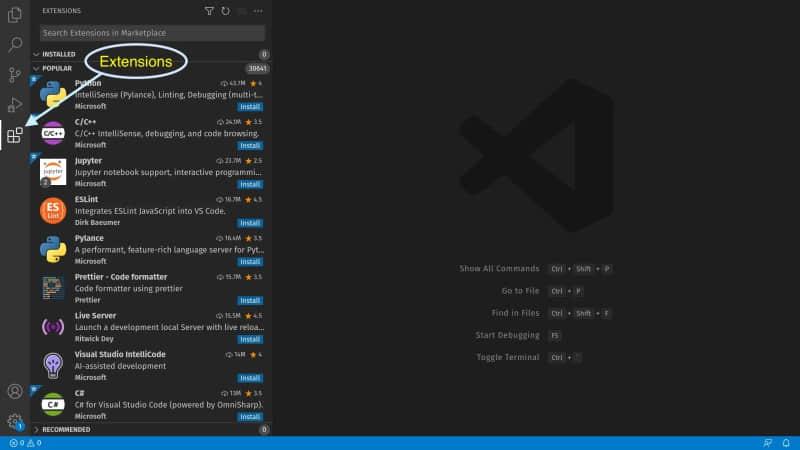Click the Extensions icon in activity bar
This screenshot has height=450, width=800.
coord(15,135)
